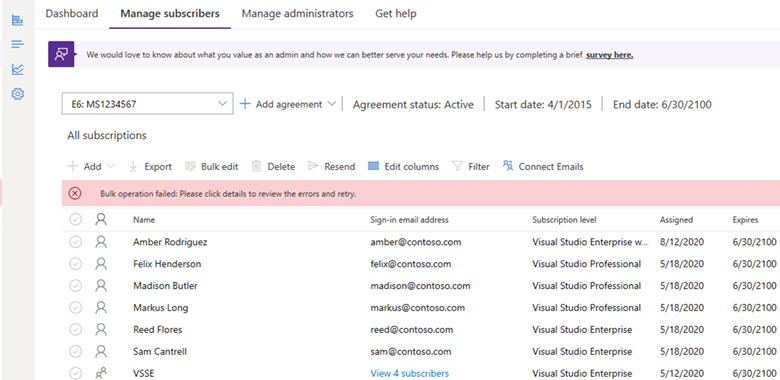Click the Filter funnel icon

(x=457, y=166)
